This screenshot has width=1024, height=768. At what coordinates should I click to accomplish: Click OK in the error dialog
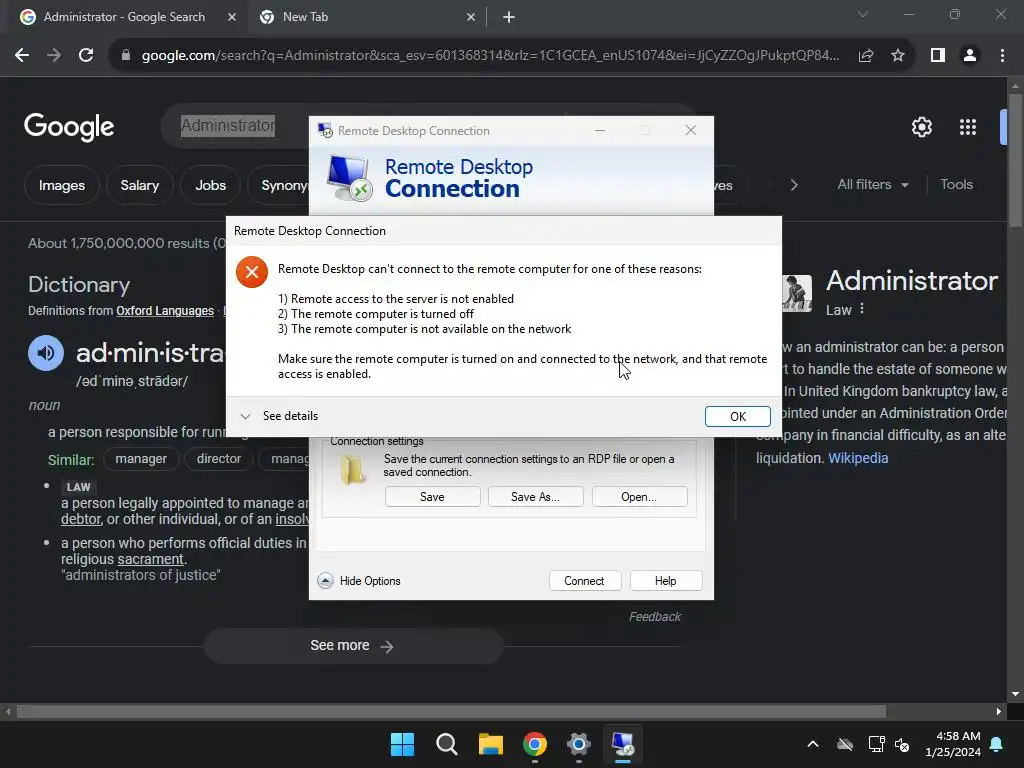click(737, 417)
